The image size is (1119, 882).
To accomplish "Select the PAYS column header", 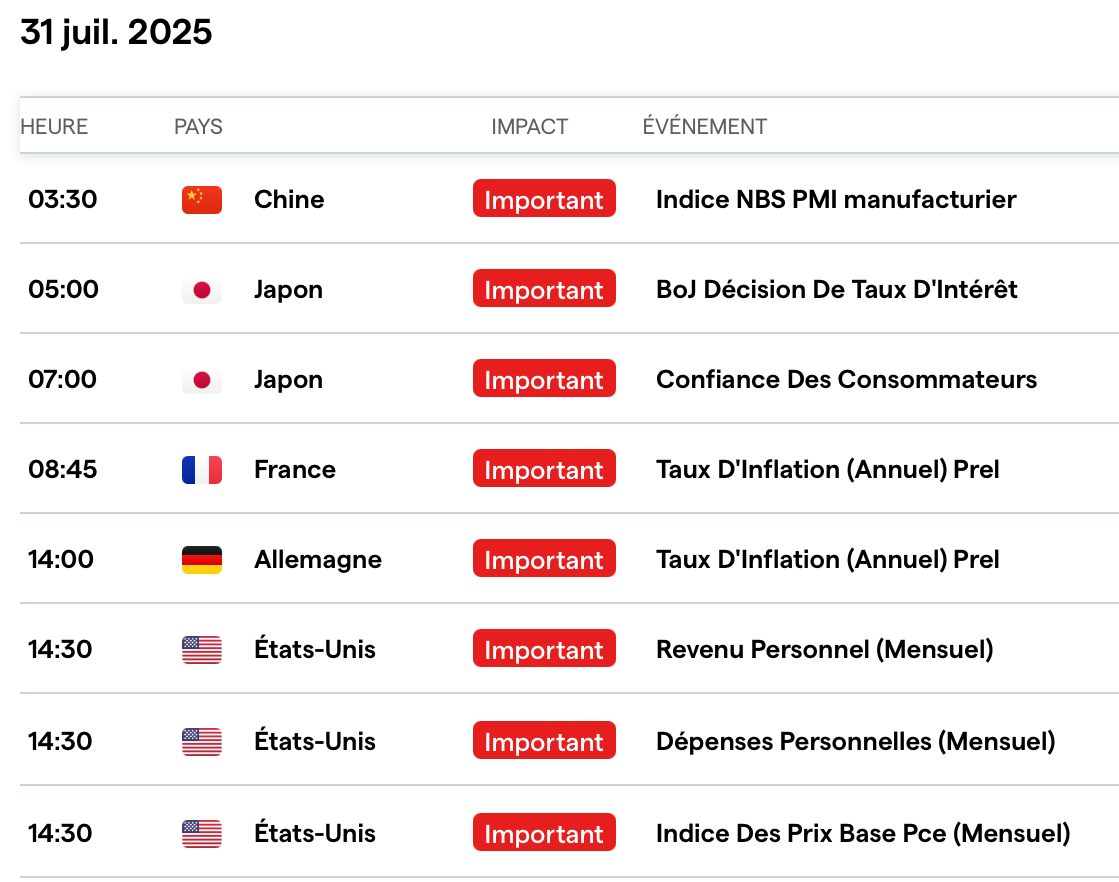I will point(198,127).
